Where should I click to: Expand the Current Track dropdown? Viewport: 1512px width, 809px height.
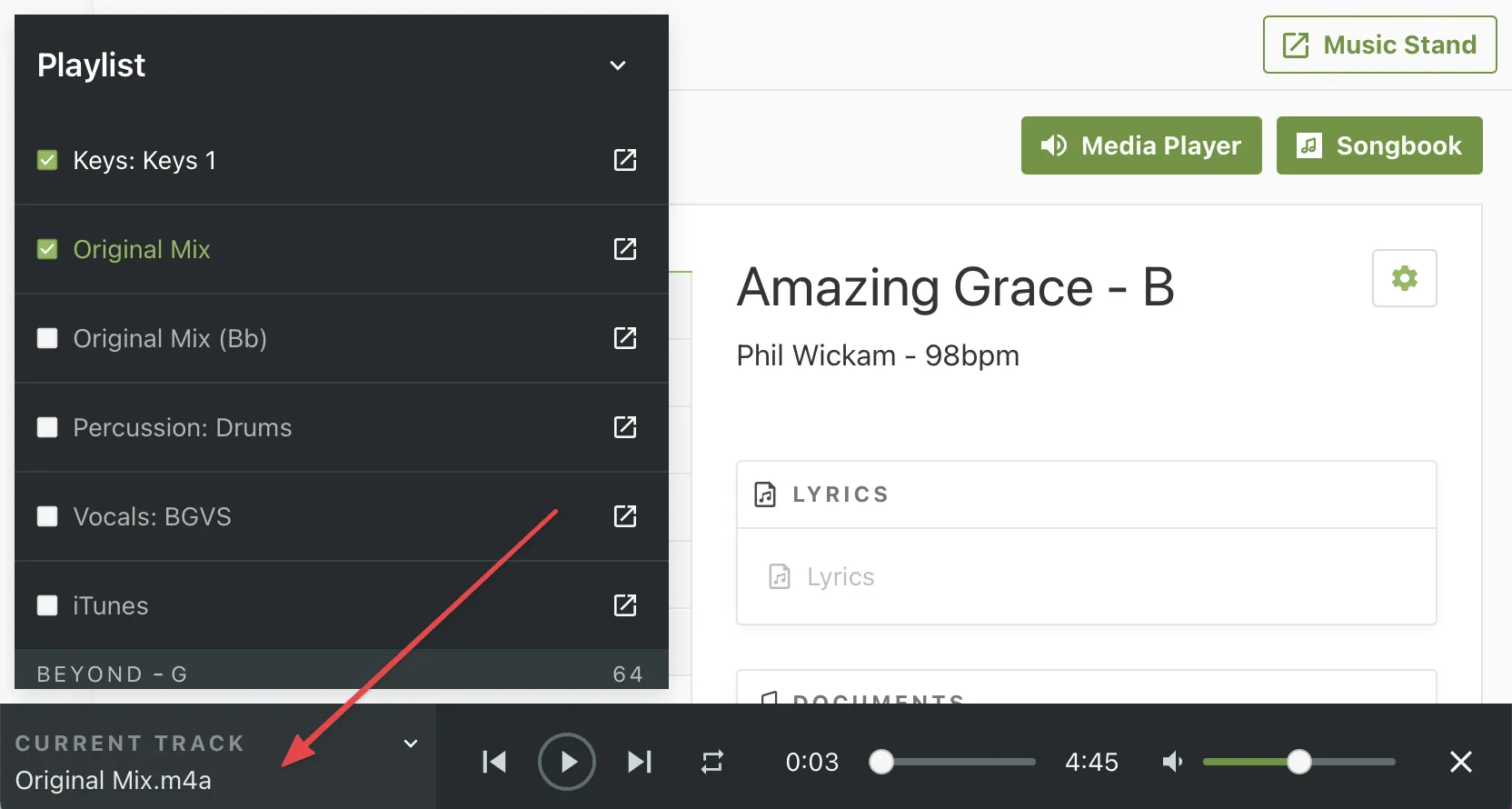tap(411, 744)
